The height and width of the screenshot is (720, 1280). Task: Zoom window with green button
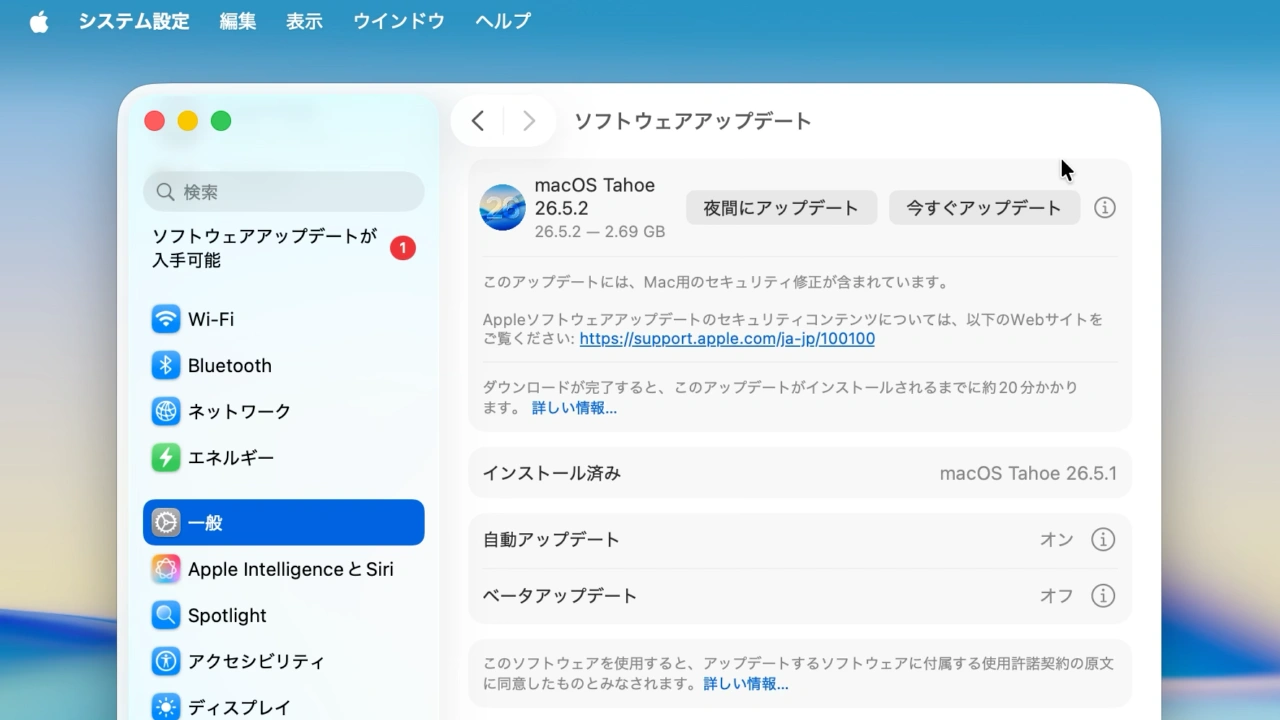[x=221, y=121]
